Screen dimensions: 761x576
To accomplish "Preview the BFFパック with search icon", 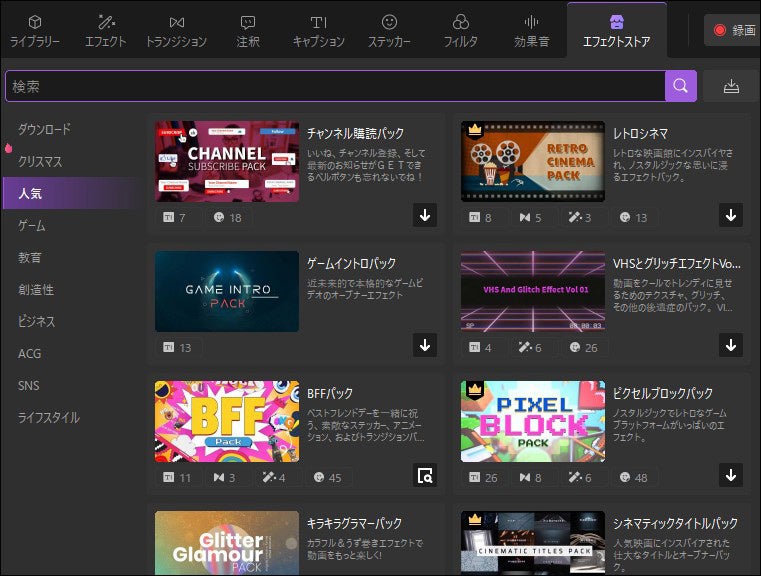I will [425, 476].
